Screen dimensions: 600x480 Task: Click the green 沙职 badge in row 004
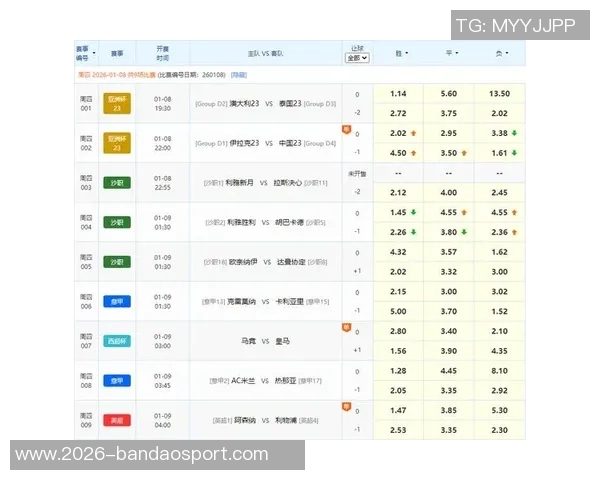coord(117,222)
